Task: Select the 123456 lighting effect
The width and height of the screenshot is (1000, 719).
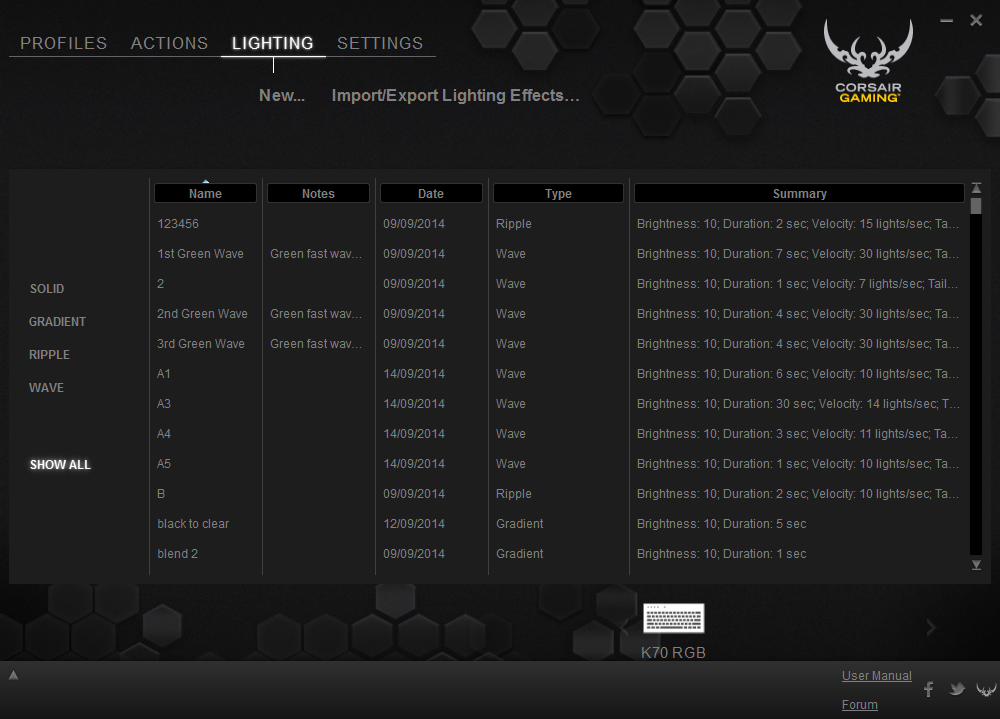Action: 178,224
